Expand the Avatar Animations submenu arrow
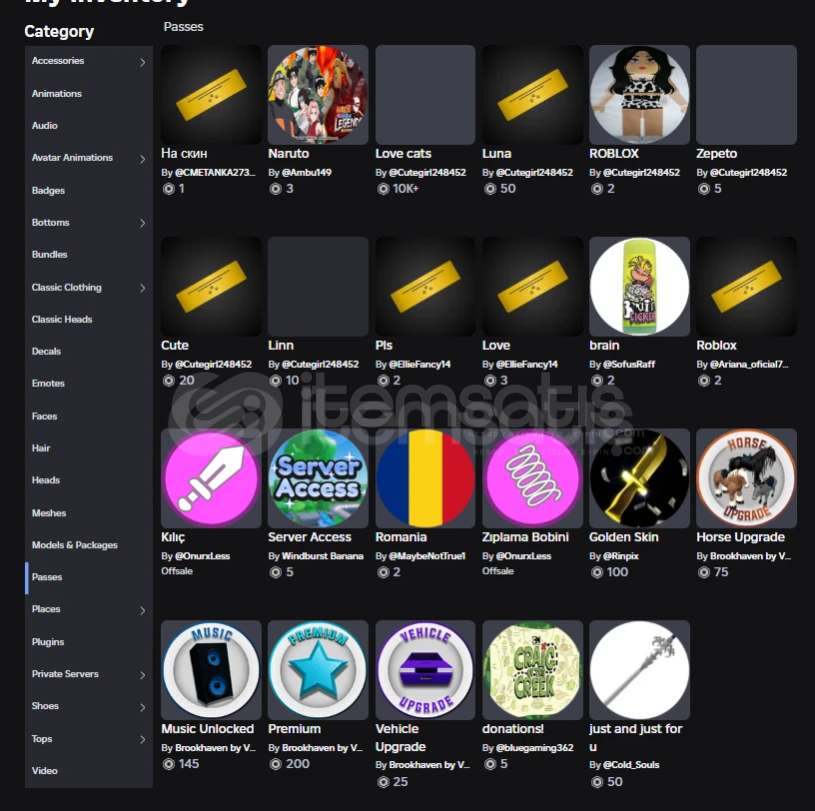 tap(142, 159)
